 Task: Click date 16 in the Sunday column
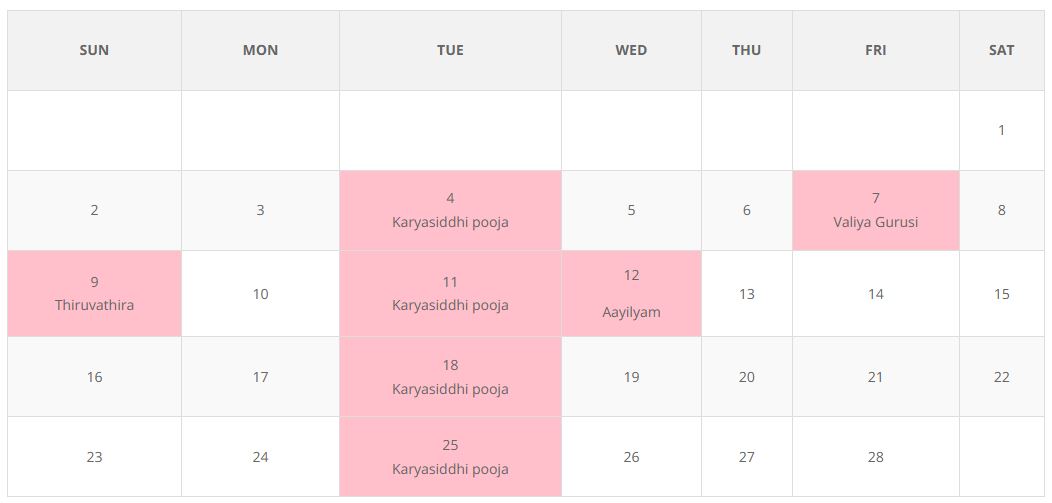[x=94, y=377]
